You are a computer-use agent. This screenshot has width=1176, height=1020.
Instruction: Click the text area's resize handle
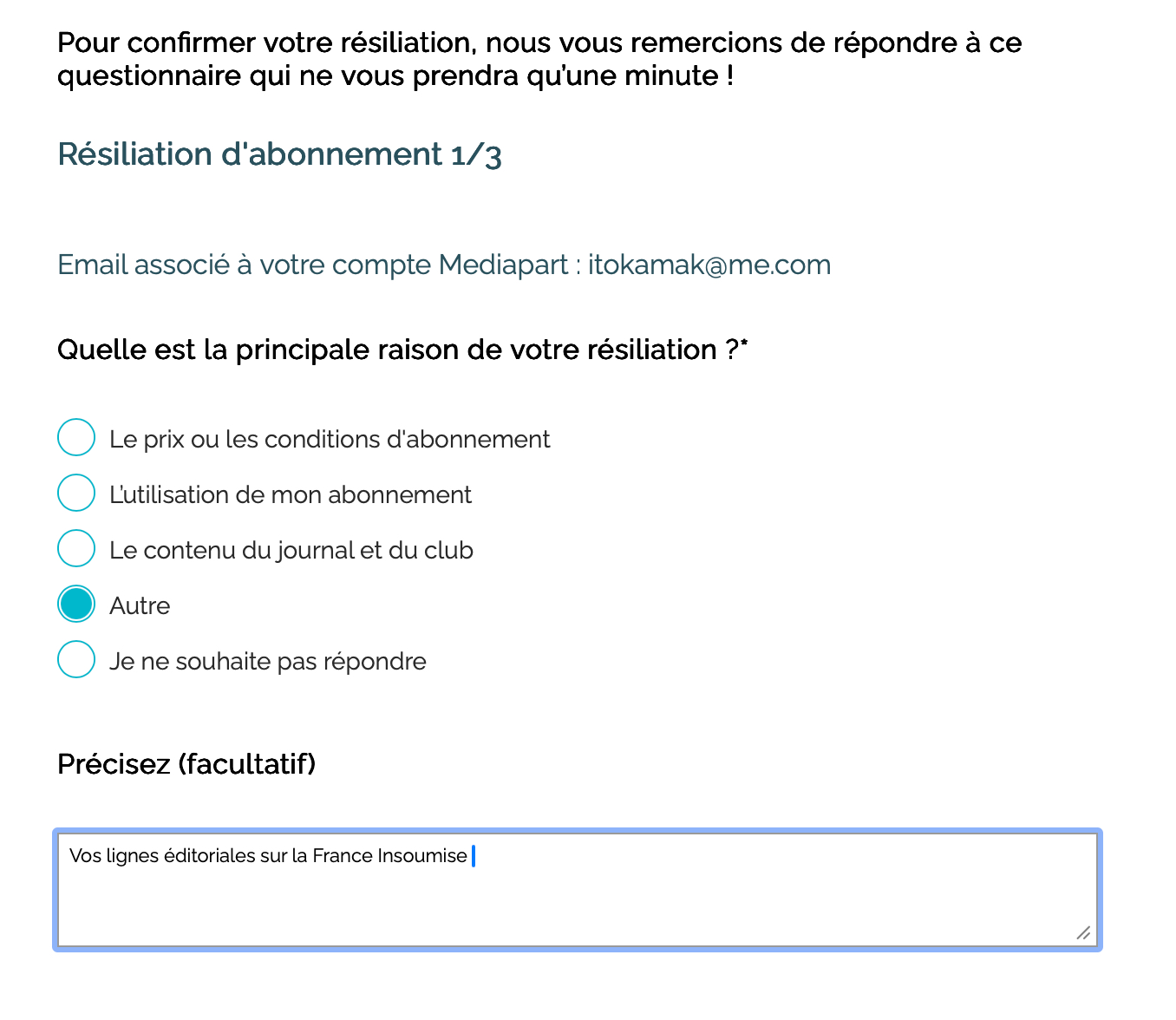point(1083,933)
